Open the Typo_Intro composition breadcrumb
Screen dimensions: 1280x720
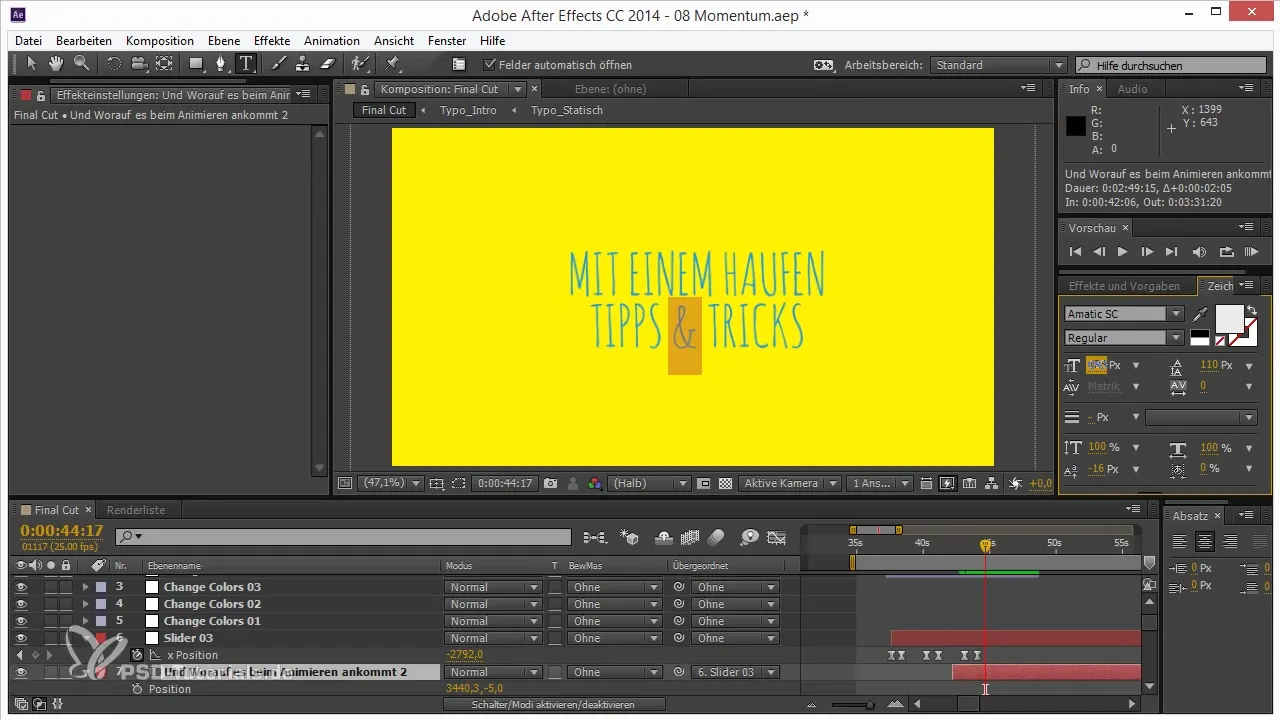click(x=468, y=110)
